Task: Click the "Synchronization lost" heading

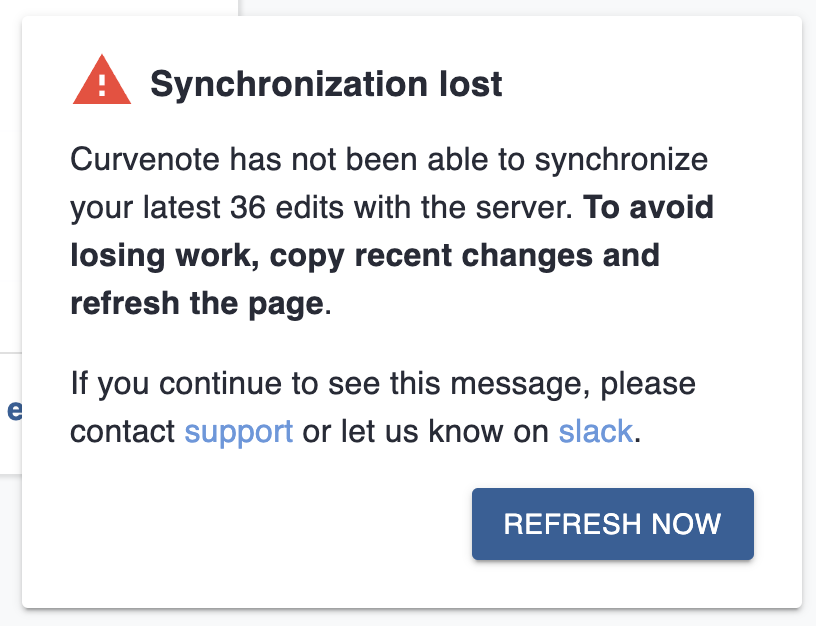Action: (326, 84)
